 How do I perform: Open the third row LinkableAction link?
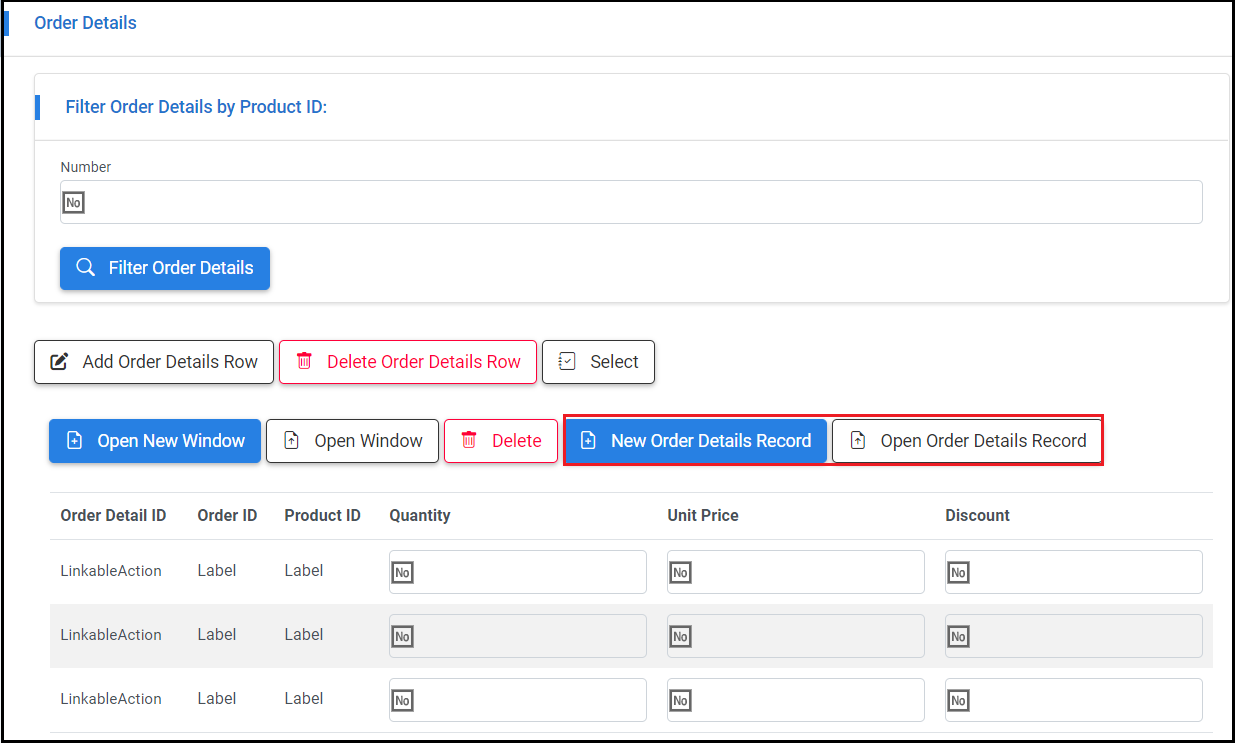click(111, 699)
